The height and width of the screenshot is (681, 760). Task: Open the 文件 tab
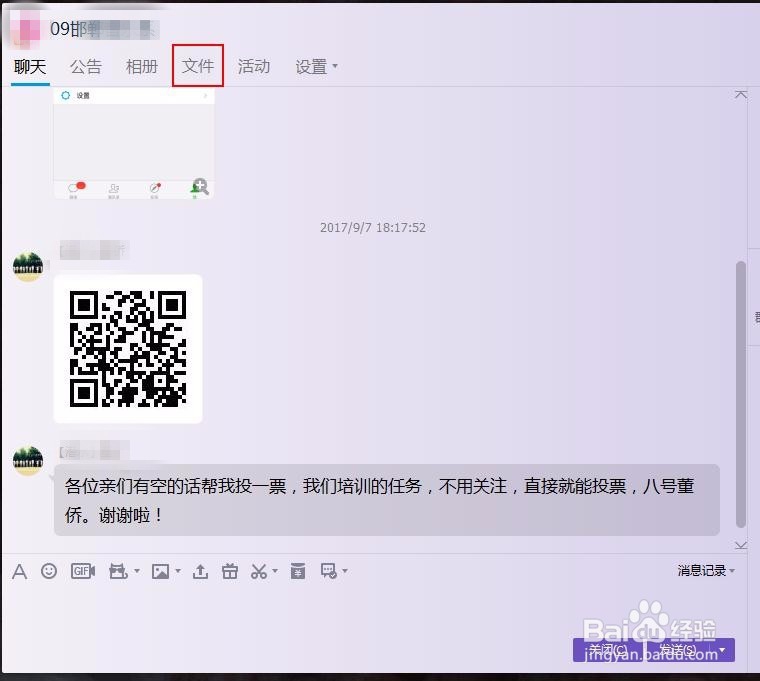[198, 66]
